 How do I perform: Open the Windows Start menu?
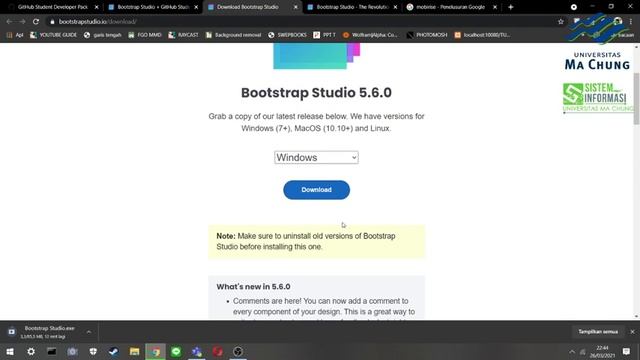coord(10,351)
